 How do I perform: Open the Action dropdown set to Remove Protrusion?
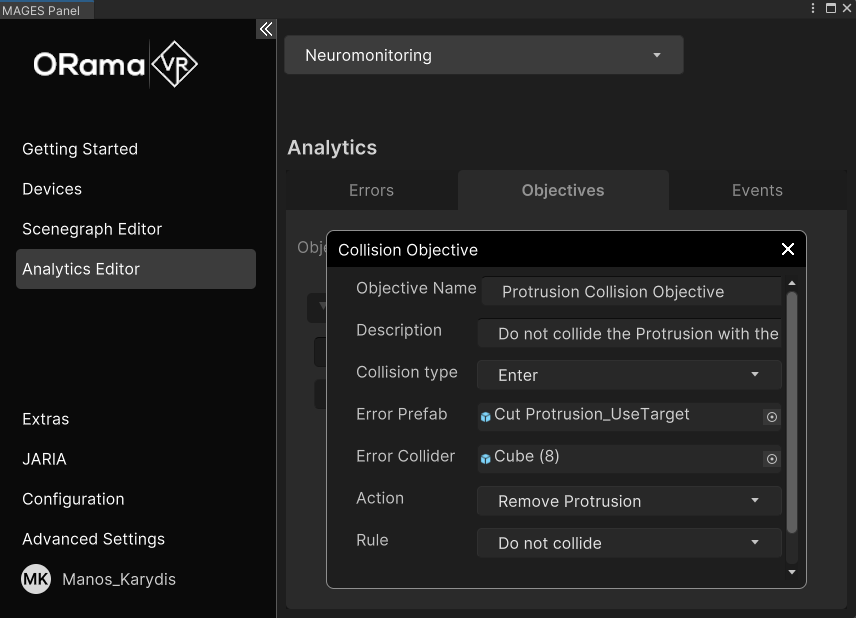point(629,501)
